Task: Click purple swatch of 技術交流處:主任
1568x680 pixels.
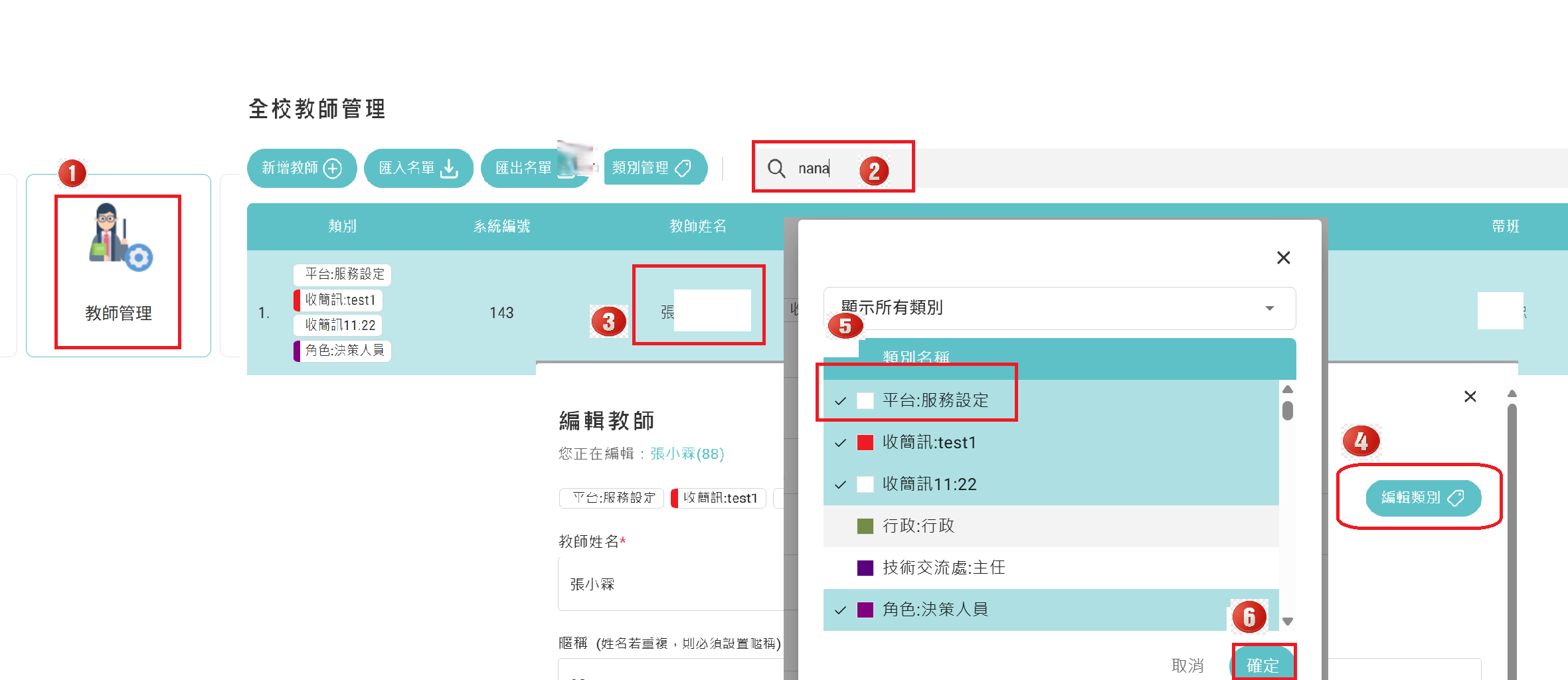Action: (865, 568)
